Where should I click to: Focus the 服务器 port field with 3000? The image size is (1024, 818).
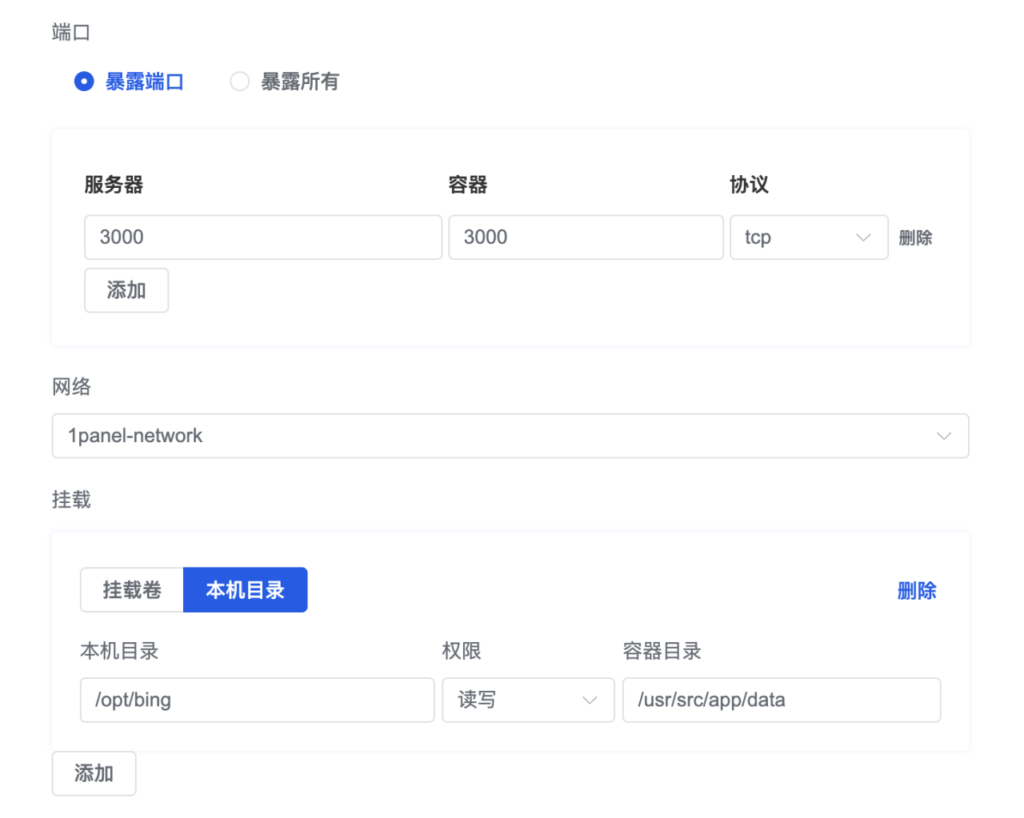coord(263,238)
